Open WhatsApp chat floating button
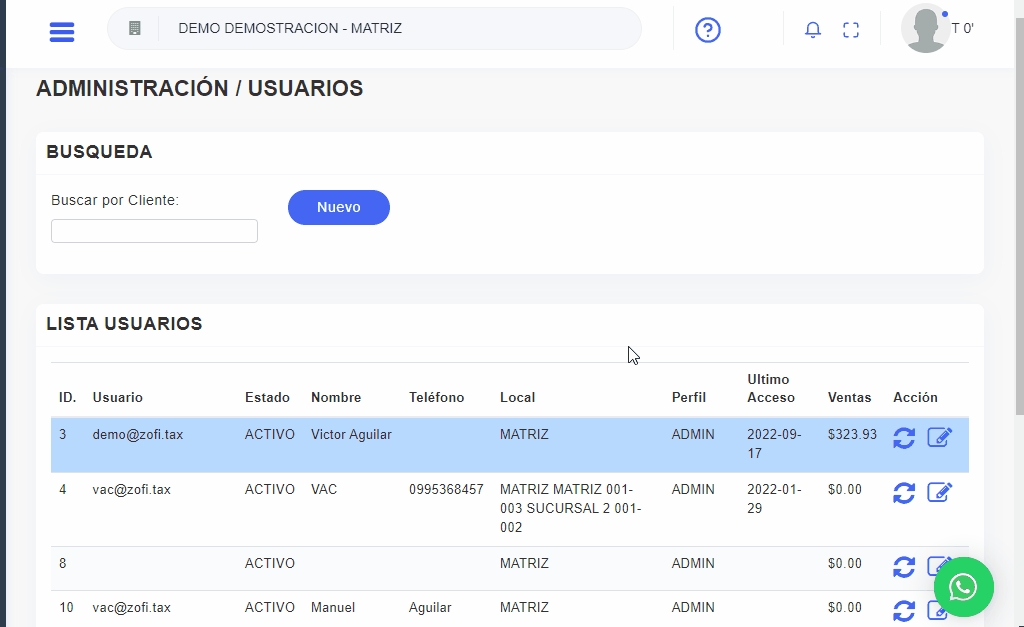 (x=963, y=587)
